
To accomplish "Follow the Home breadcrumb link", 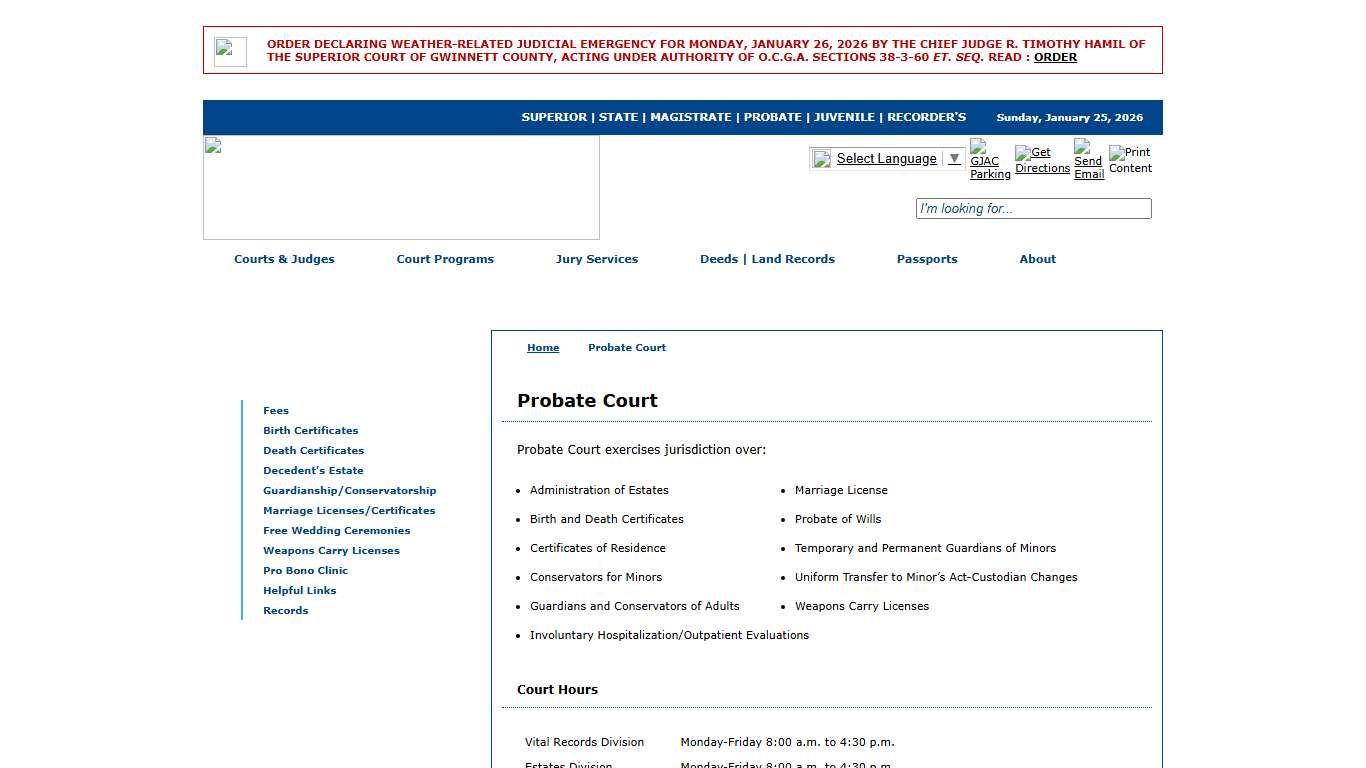I will pyautogui.click(x=543, y=347).
